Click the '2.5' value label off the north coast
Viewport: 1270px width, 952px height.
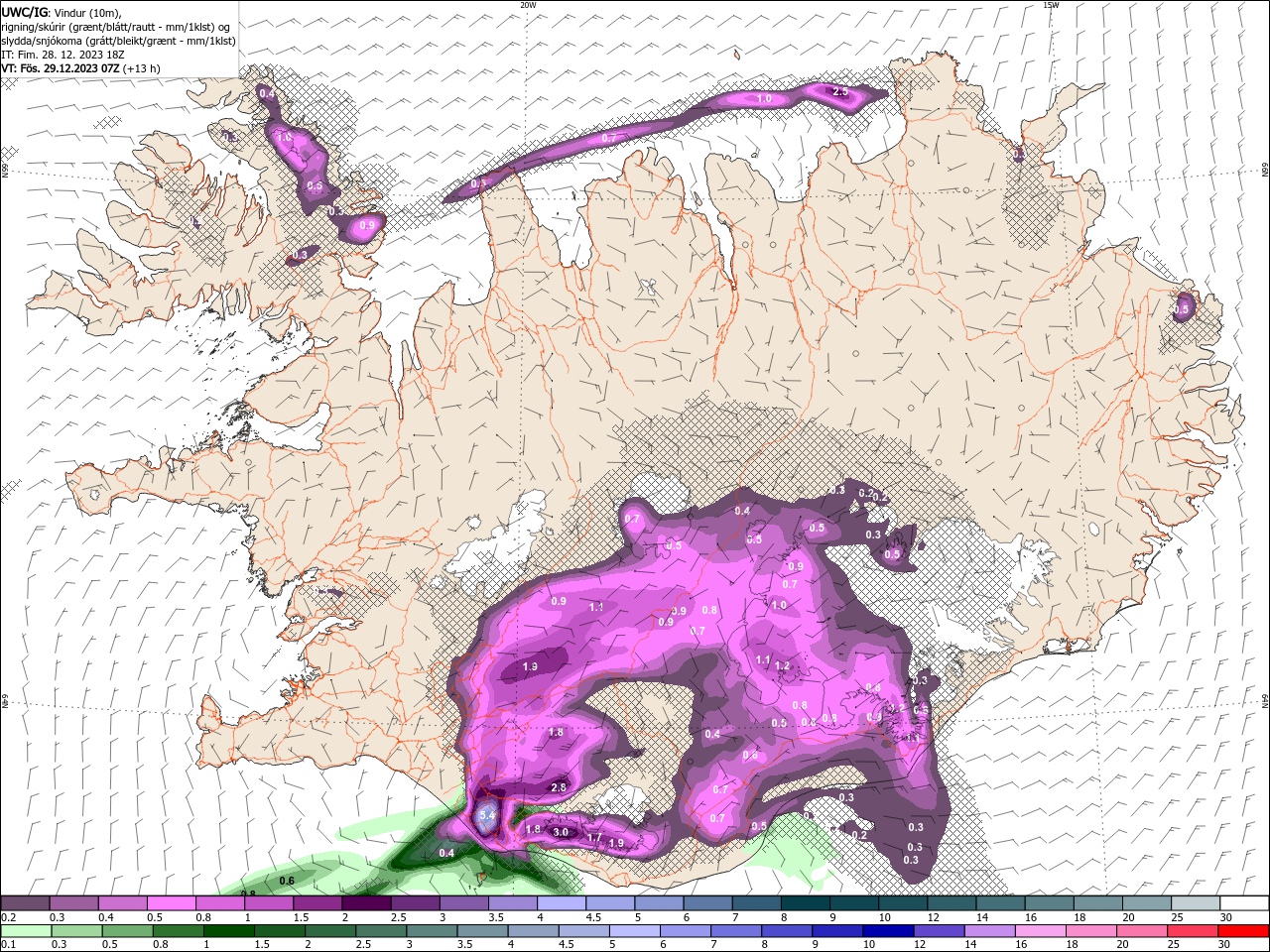click(840, 92)
